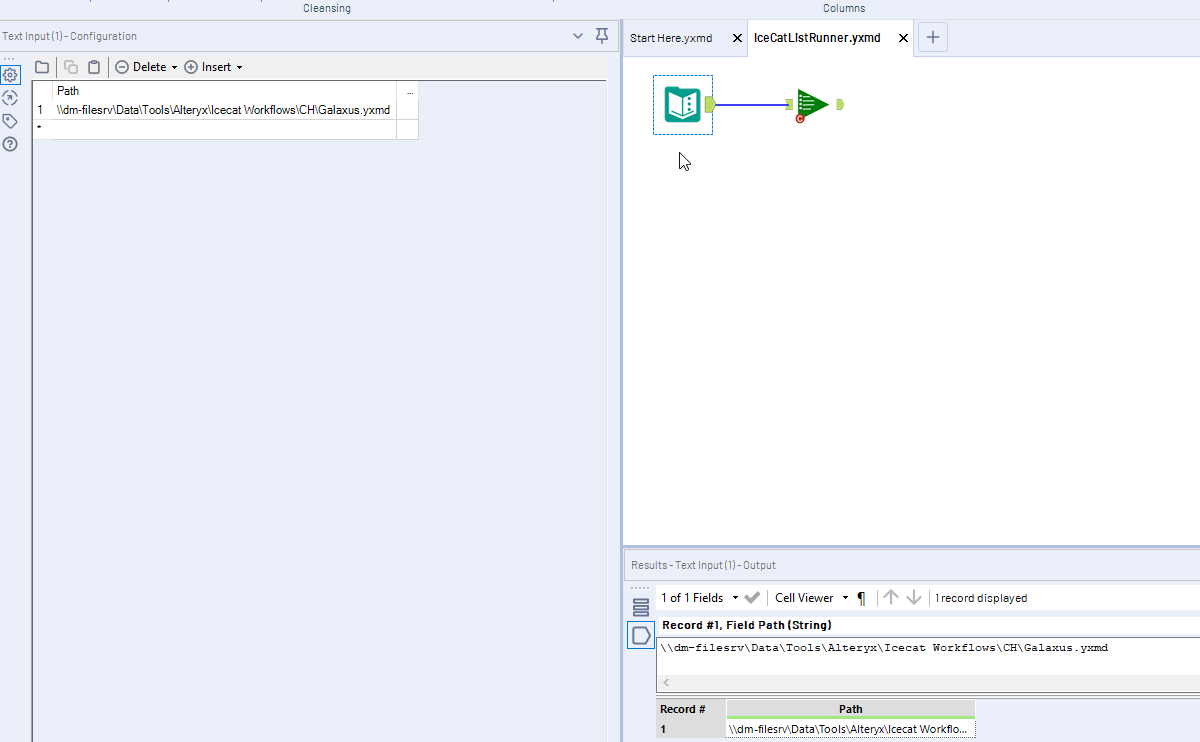The width and height of the screenshot is (1200, 742).
Task: Open the folder icon in Text Input configuration
Action: coord(41,66)
